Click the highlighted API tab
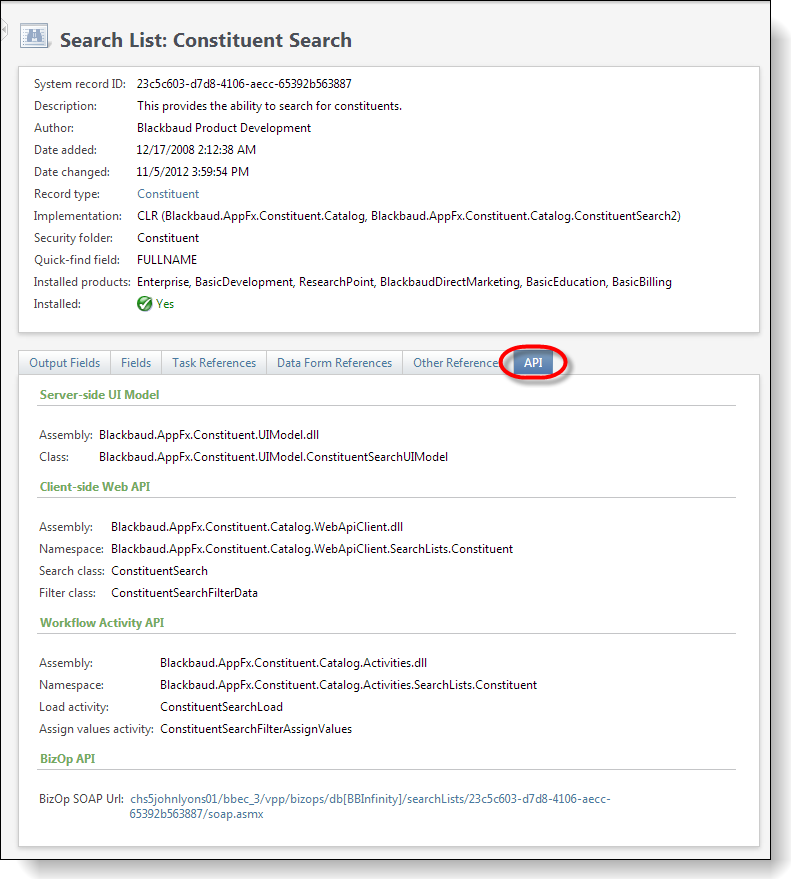The image size is (791, 879). click(x=534, y=363)
